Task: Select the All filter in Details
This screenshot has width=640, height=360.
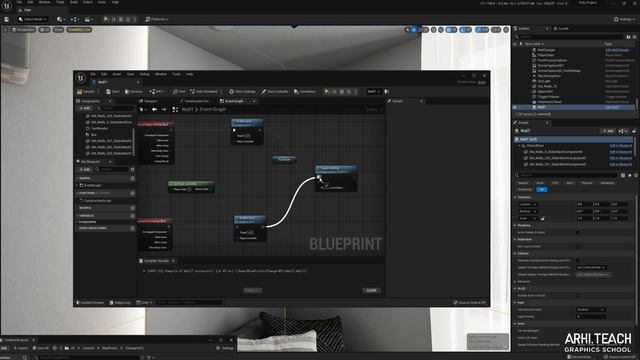Action: coord(542,190)
